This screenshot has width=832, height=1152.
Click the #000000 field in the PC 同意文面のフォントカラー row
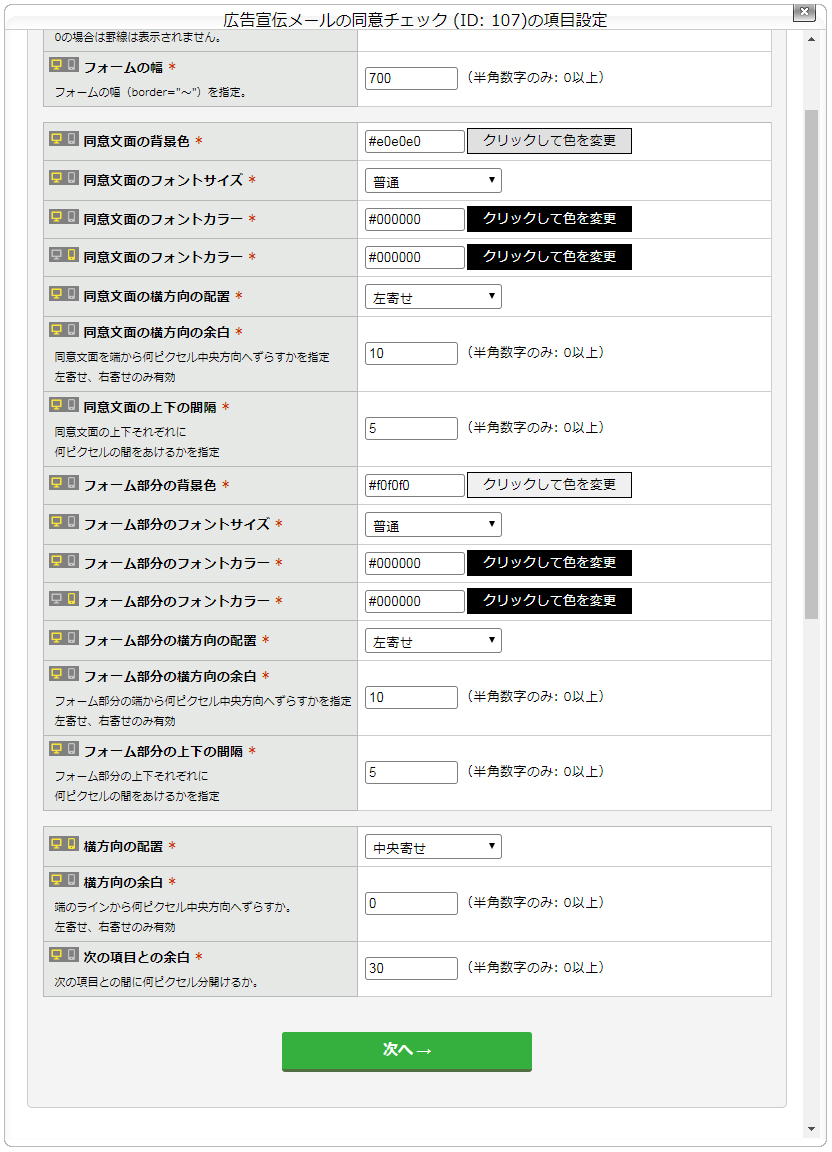click(x=415, y=219)
